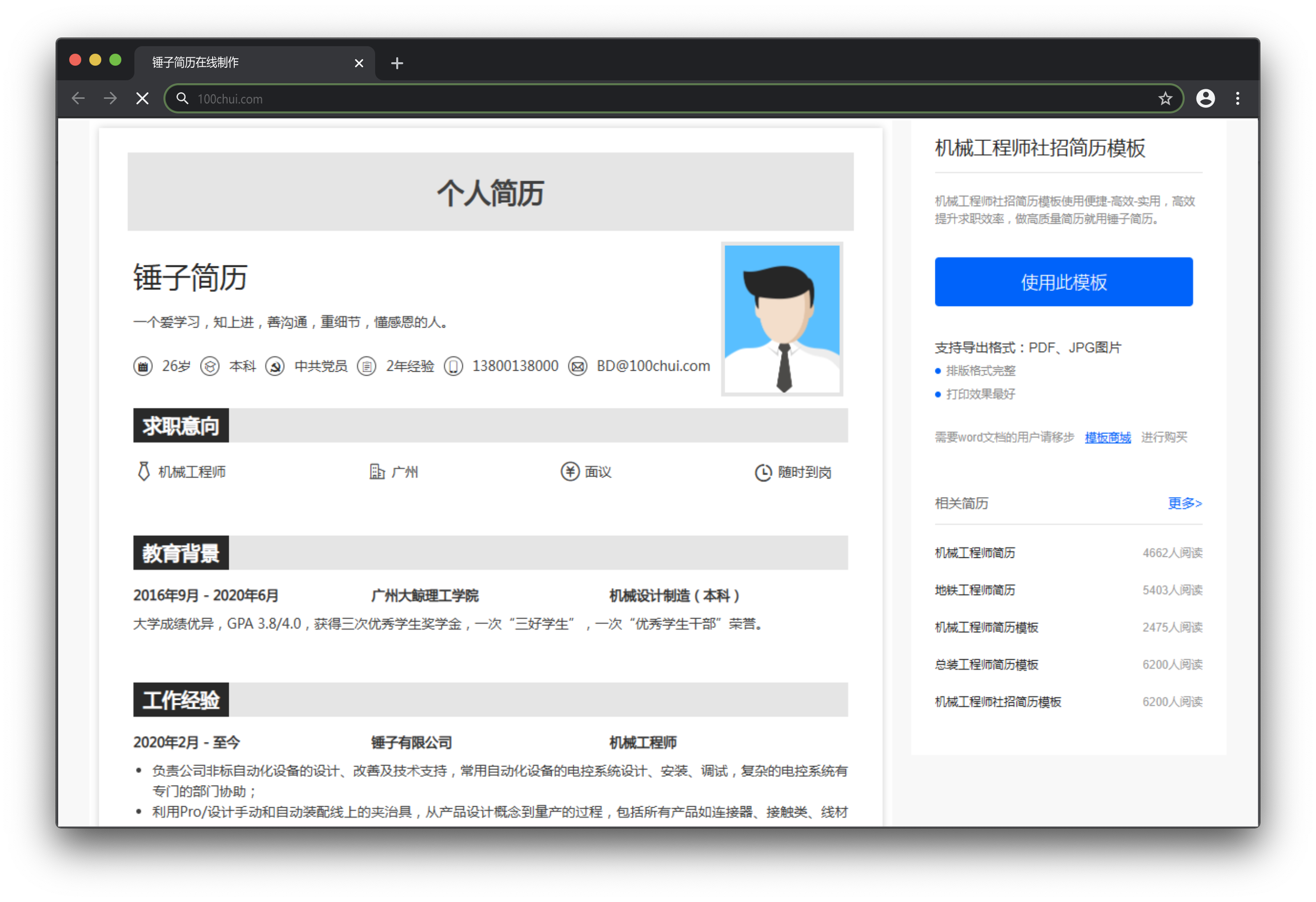Image resolution: width=1316 pixels, height=902 pixels.
Task: Click the 100chui.com address bar
Action: click(x=673, y=99)
